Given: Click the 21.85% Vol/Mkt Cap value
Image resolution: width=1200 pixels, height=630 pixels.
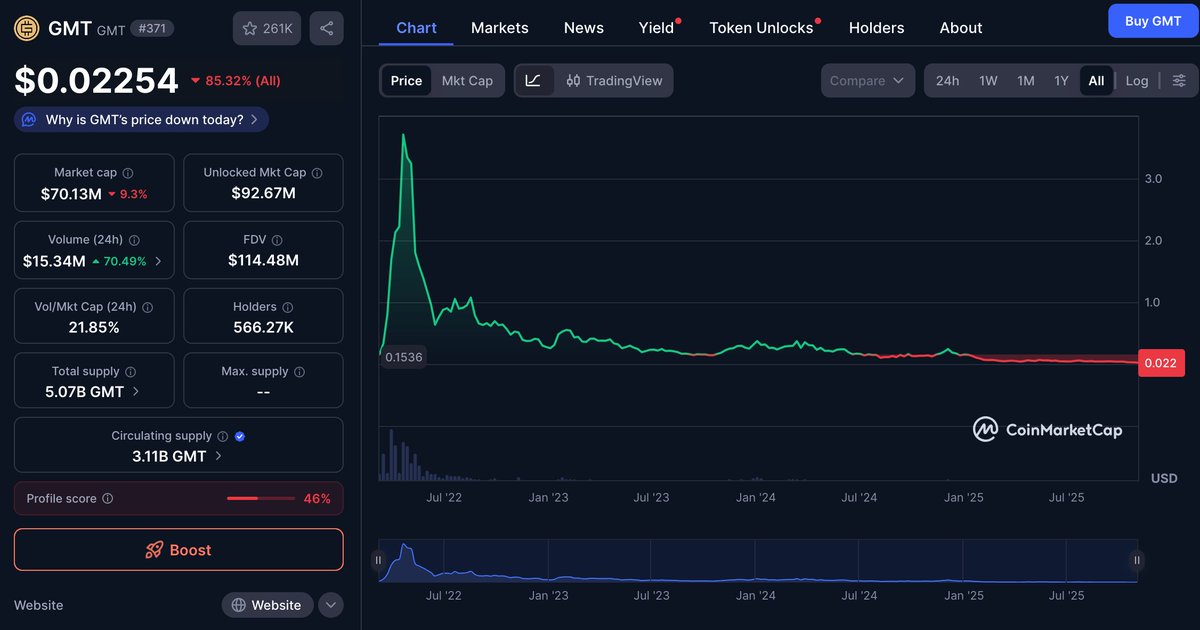Looking at the screenshot, I should pos(94,328).
